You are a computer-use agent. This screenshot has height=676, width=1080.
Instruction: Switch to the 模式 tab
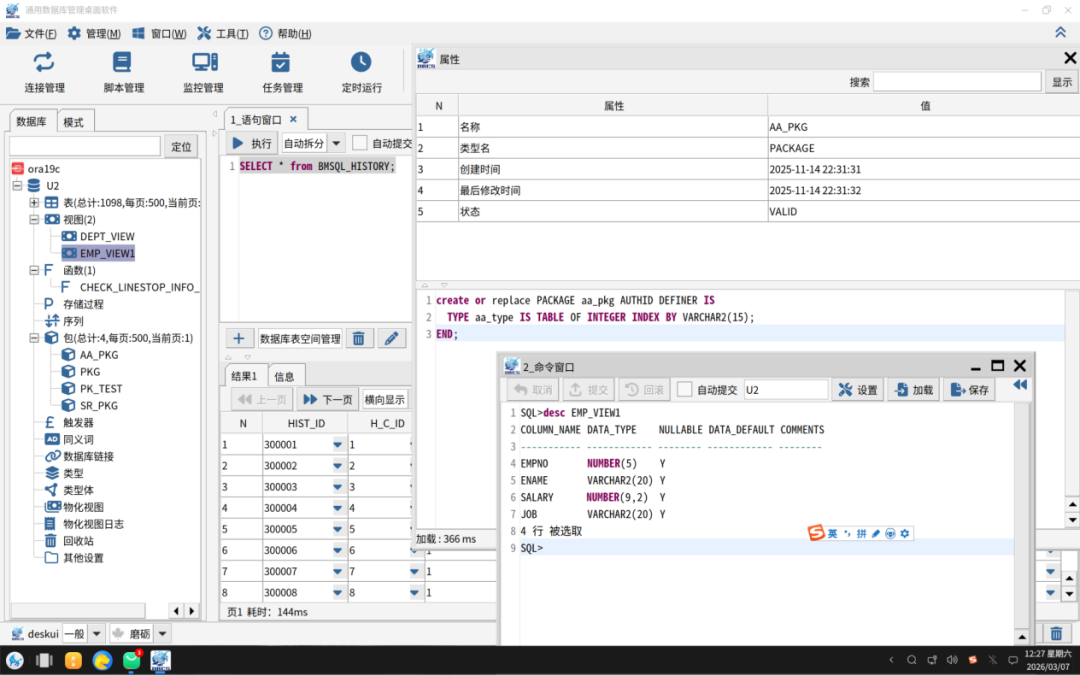[74, 122]
